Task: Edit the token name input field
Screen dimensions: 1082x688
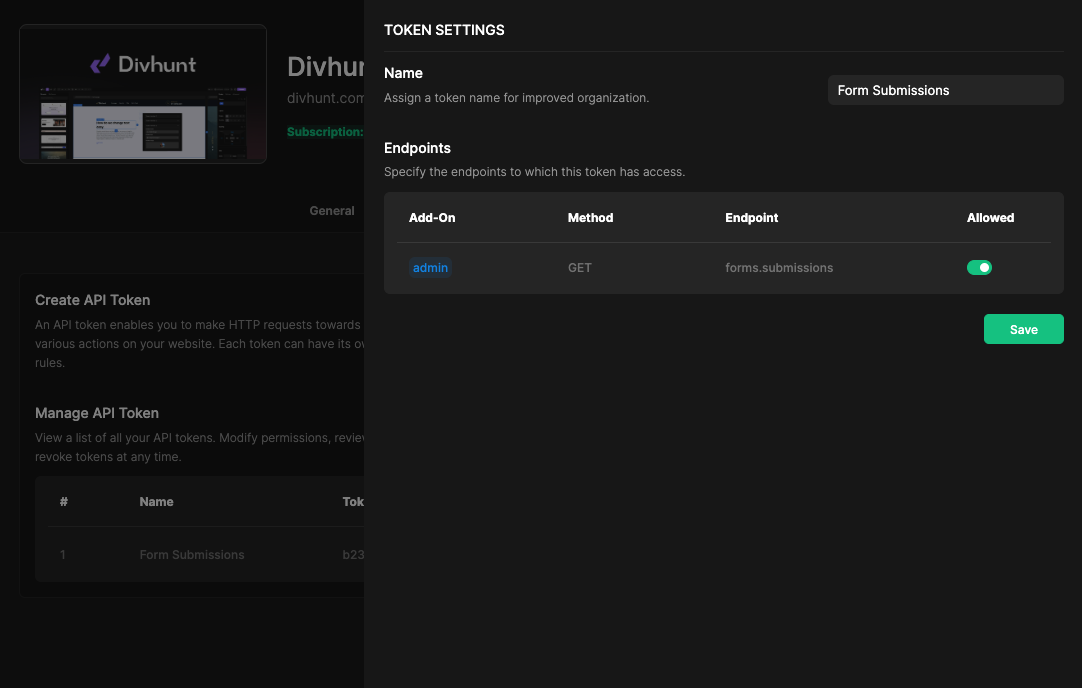Action: click(945, 90)
